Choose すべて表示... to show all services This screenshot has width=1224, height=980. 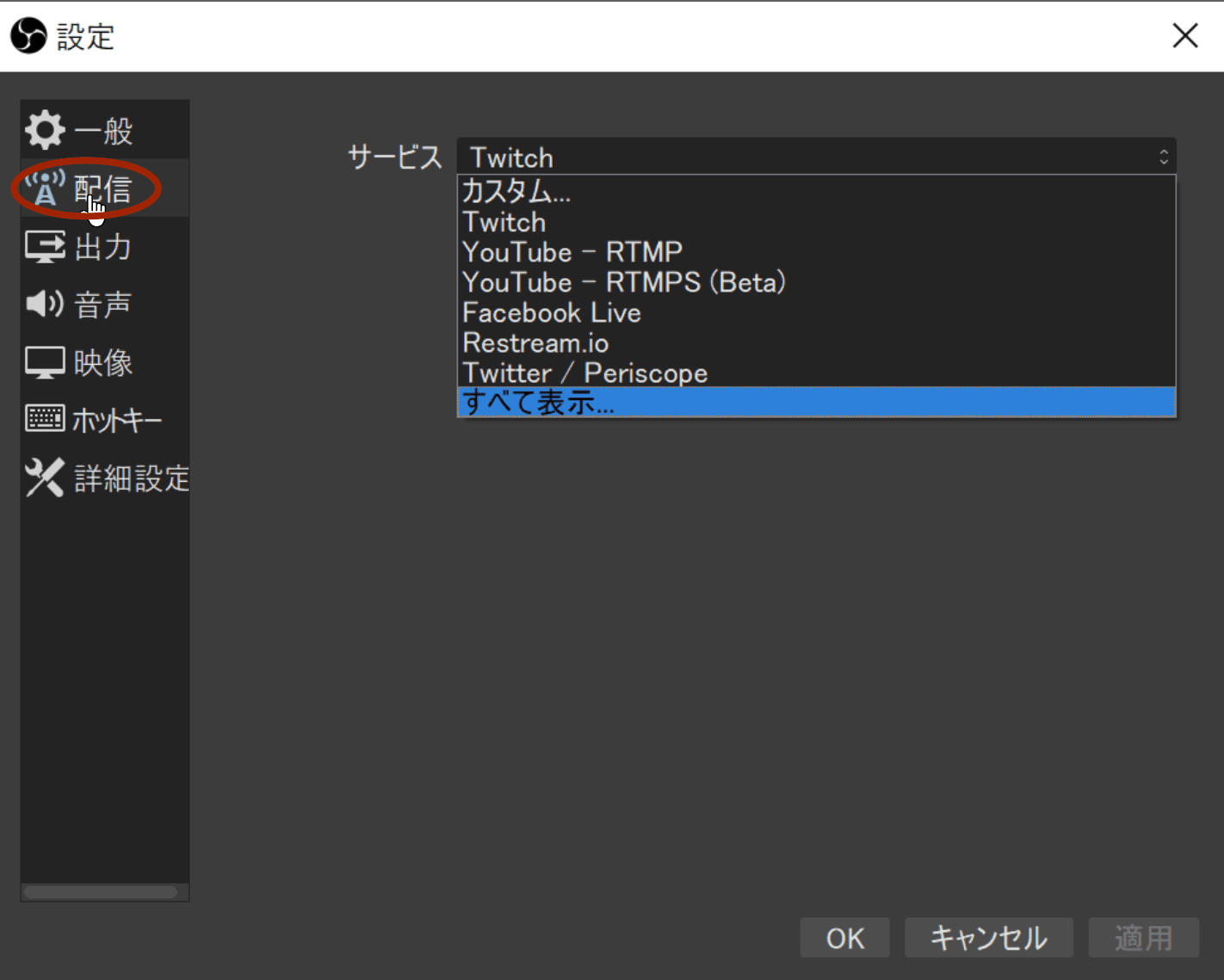point(816,402)
